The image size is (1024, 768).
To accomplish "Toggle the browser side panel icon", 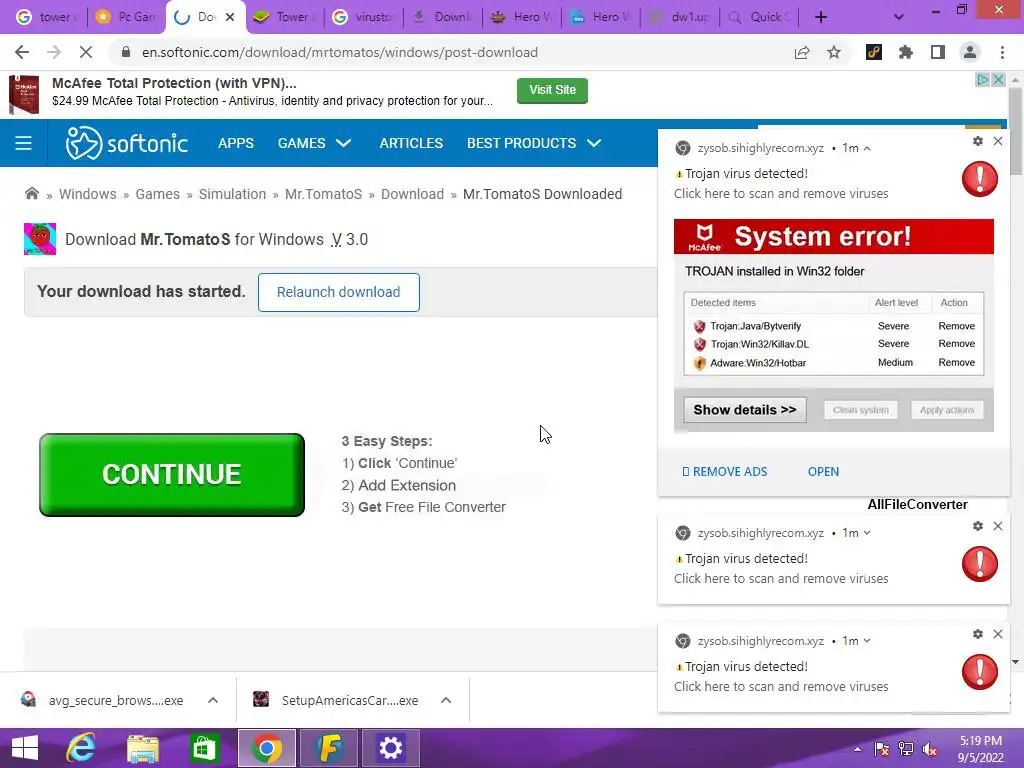I will tap(938, 52).
